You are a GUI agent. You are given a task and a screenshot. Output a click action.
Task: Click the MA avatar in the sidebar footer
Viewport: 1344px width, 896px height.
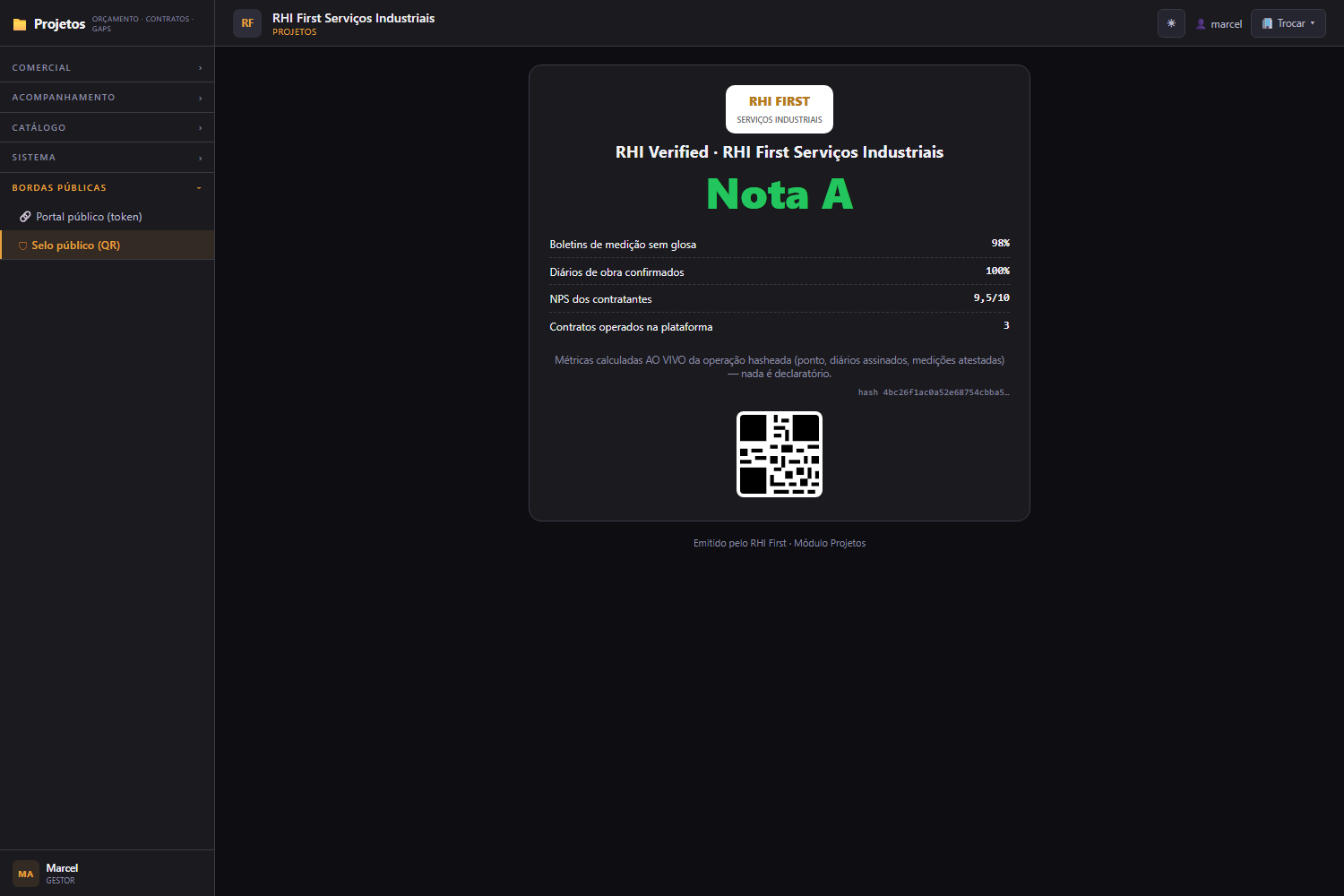26,874
